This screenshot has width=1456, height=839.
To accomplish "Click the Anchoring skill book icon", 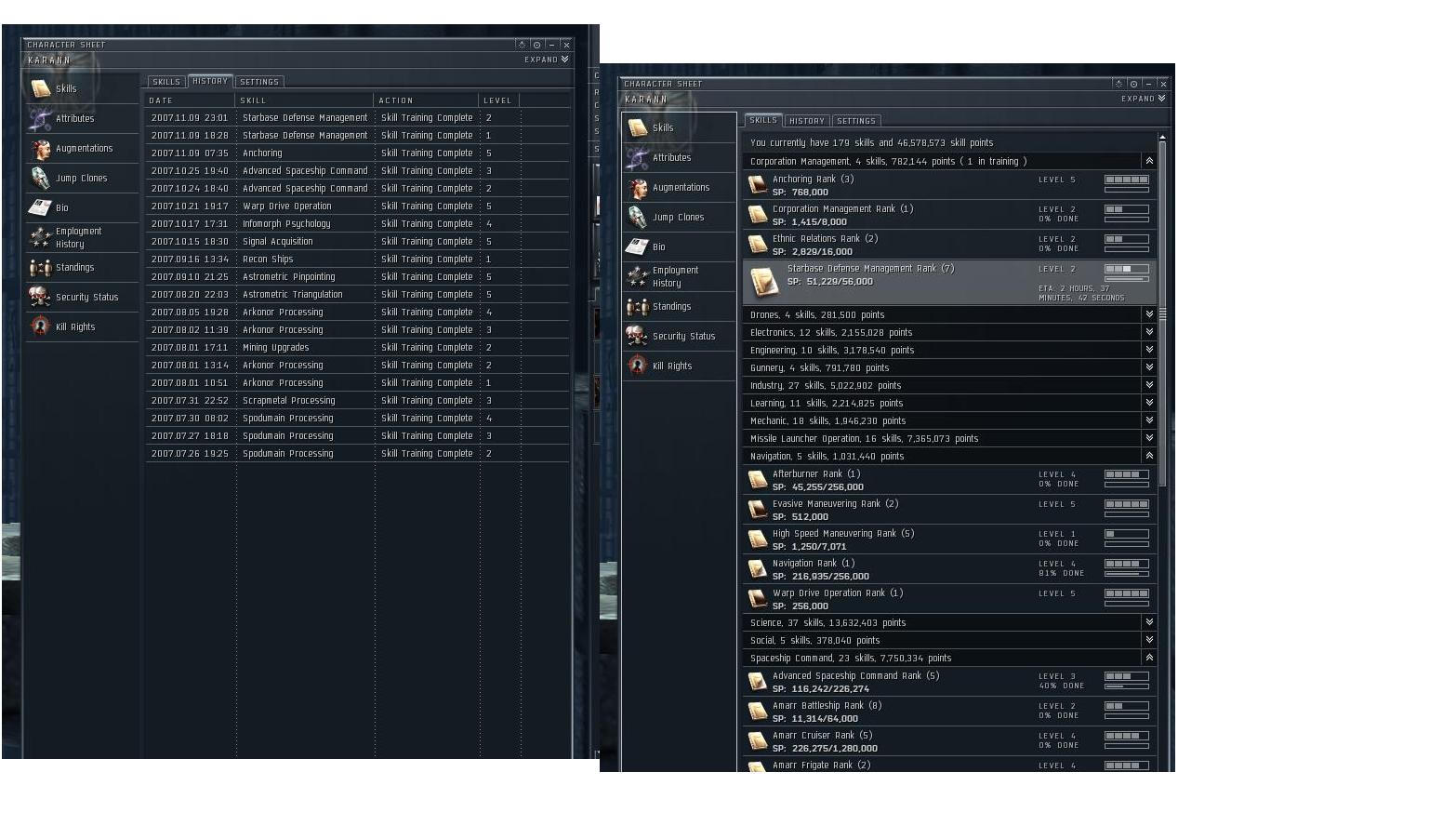I will (758, 185).
